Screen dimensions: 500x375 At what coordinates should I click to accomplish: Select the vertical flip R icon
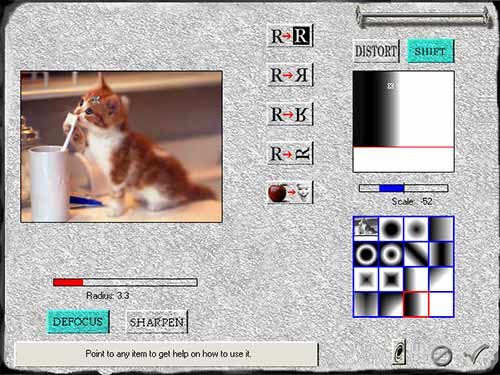coord(290,114)
